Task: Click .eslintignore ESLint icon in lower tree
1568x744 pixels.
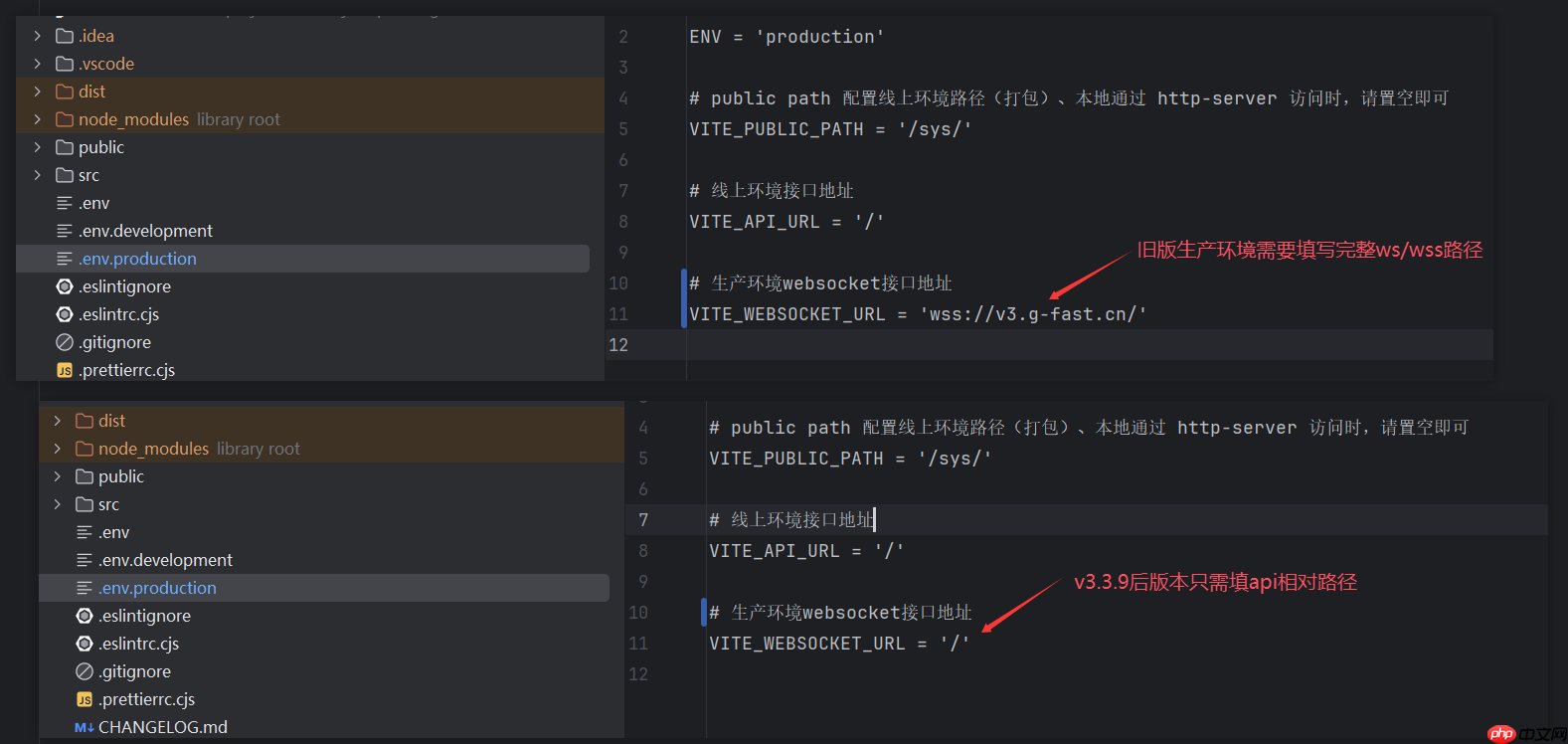Action: 85,616
